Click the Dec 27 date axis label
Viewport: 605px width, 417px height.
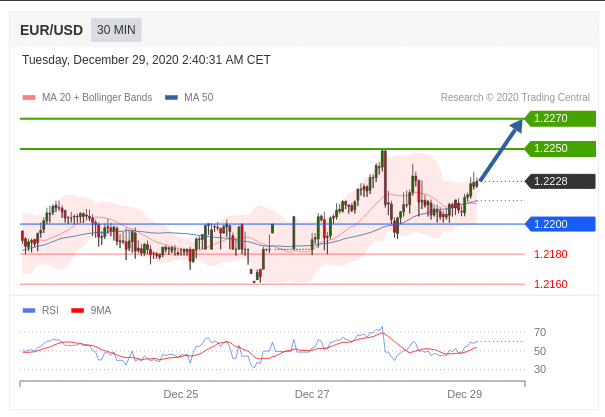pos(312,394)
